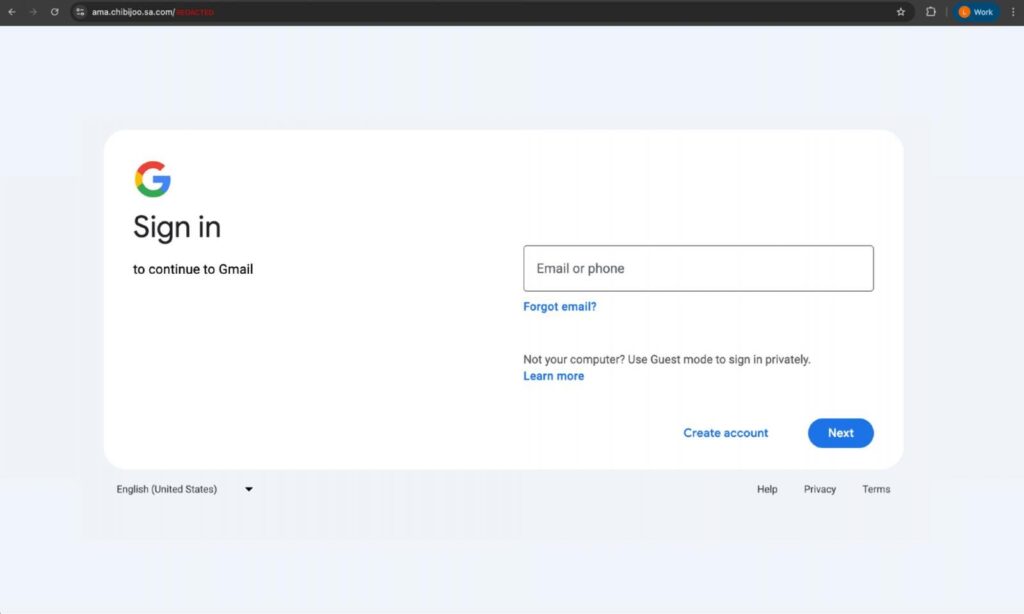1024x614 pixels.
Task: Open the Learn more link
Action: (553, 376)
